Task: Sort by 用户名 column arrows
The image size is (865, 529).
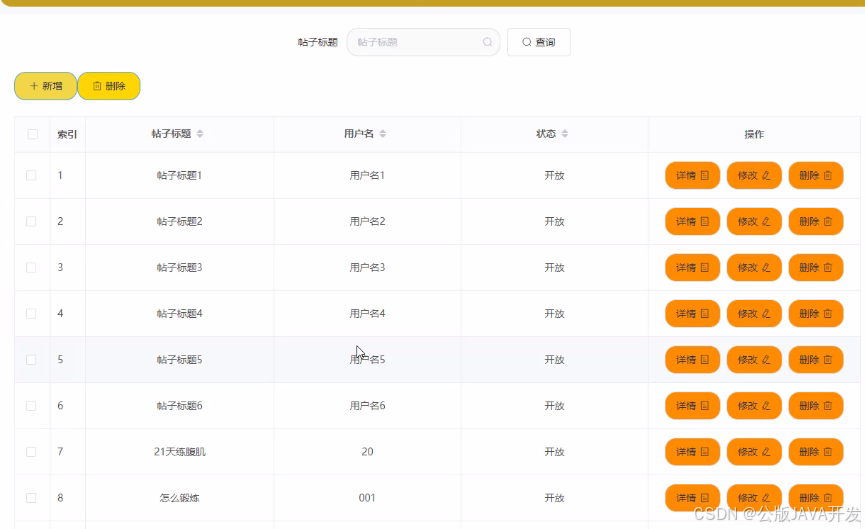Action: tap(382, 133)
